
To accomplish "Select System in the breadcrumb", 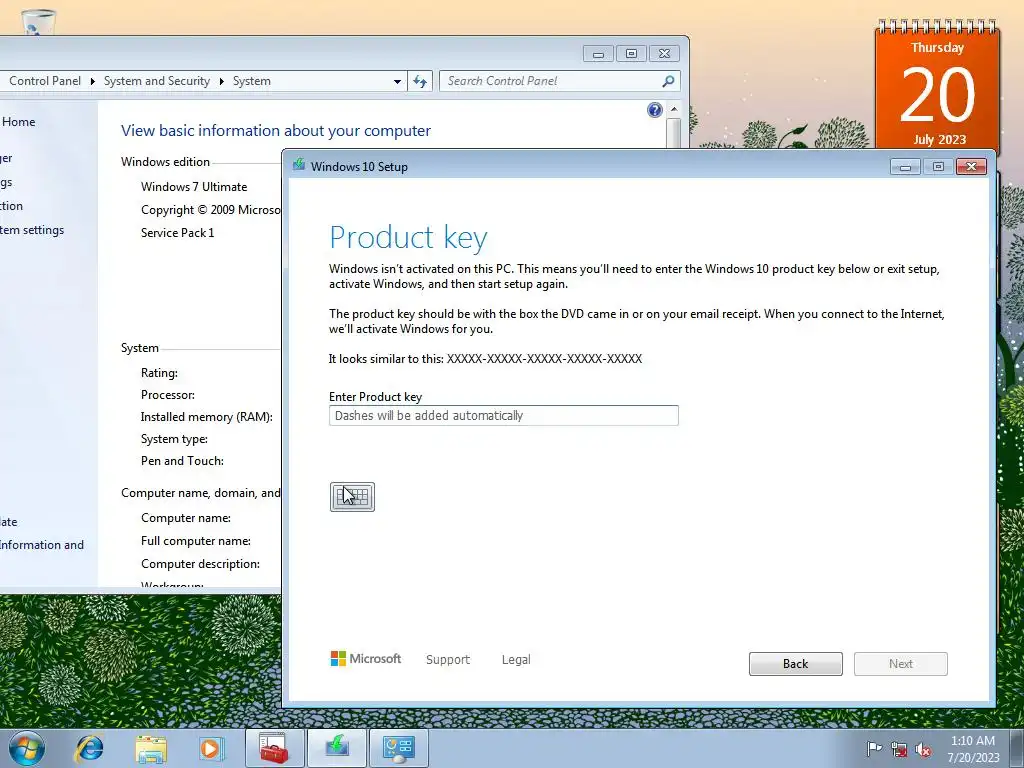I will [x=251, y=81].
